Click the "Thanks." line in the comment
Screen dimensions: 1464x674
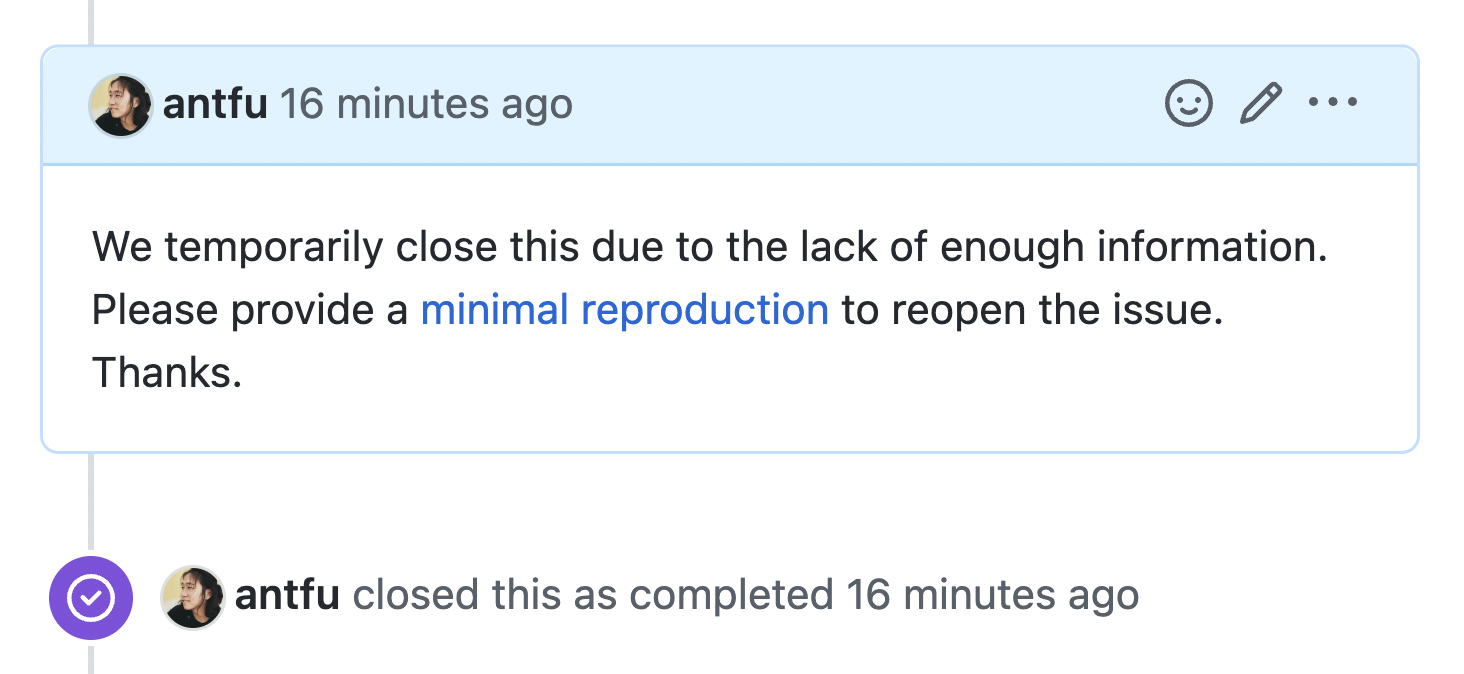(167, 373)
